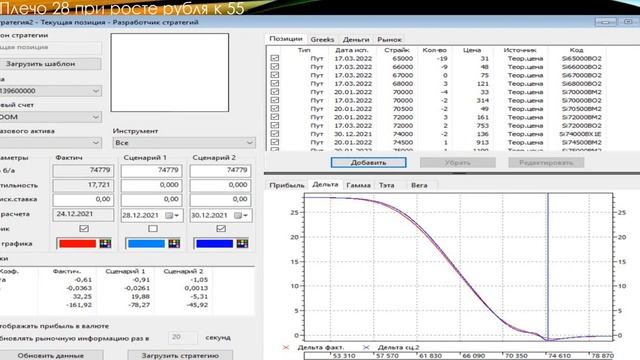Open calendar picker for 30.12.2021 date
The height and width of the screenshot is (360, 640).
click(x=241, y=216)
